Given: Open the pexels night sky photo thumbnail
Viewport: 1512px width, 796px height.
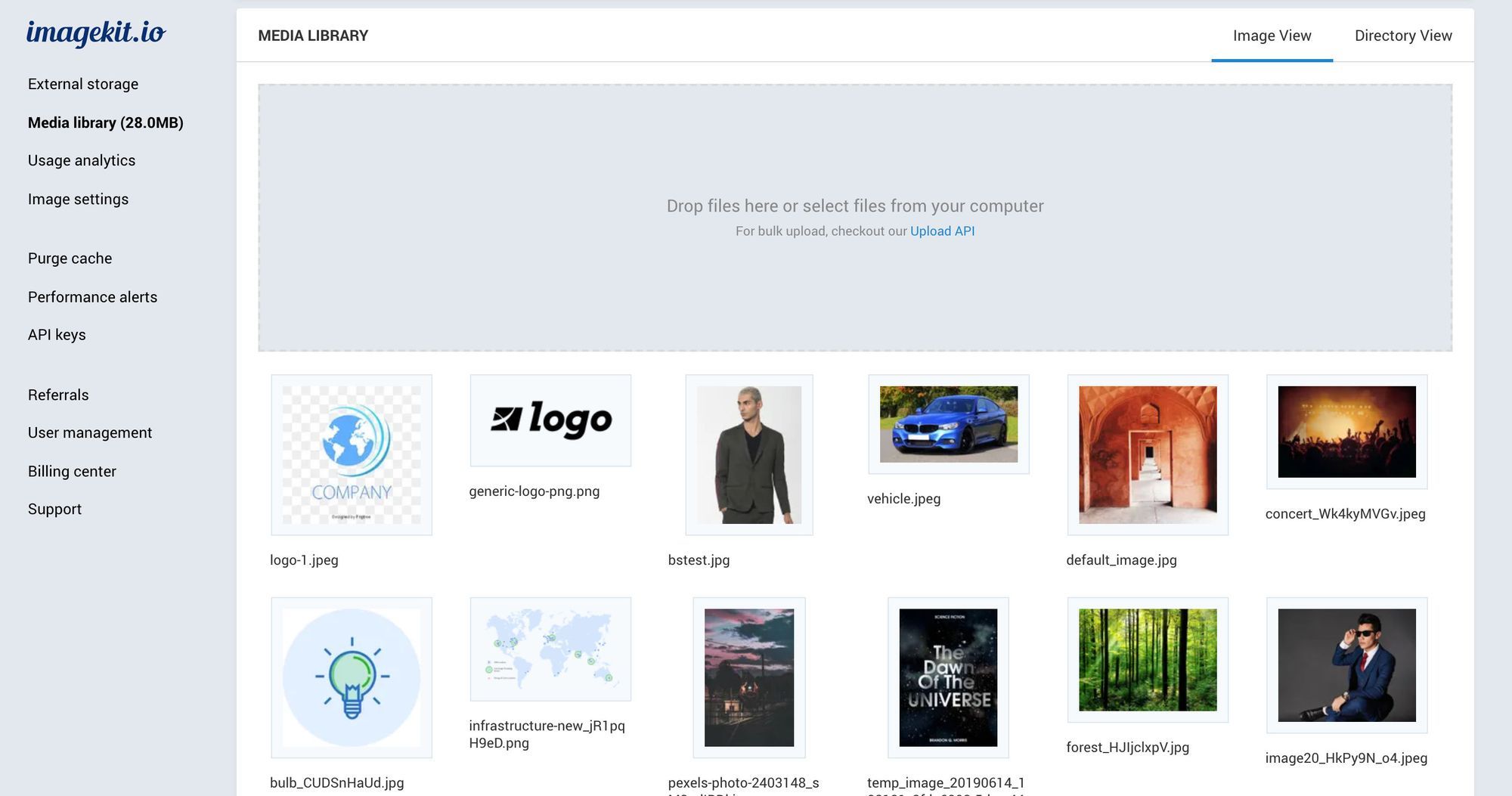Looking at the screenshot, I should [749, 678].
